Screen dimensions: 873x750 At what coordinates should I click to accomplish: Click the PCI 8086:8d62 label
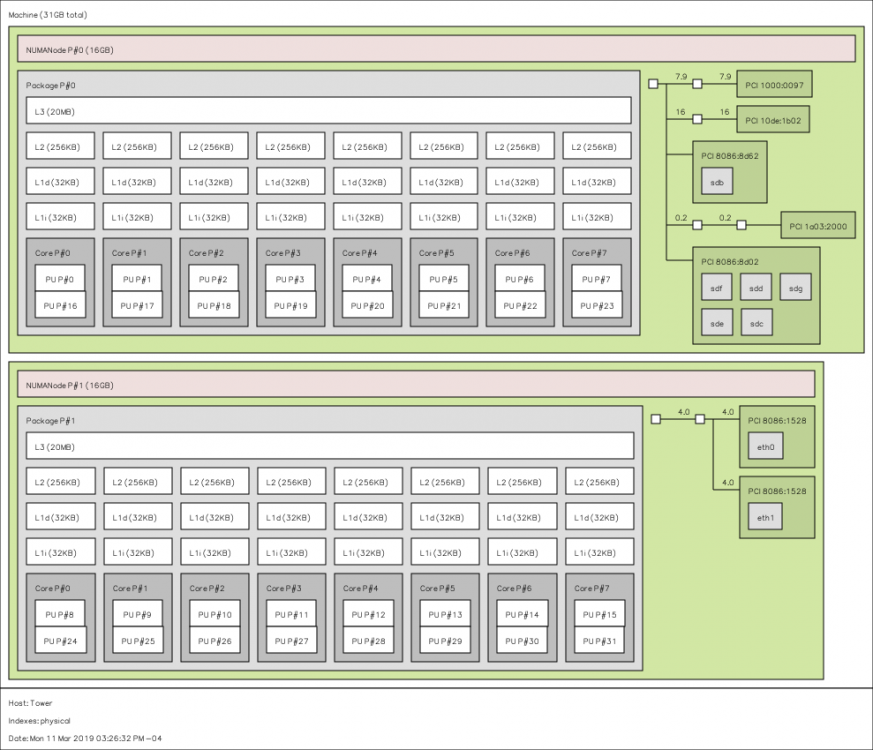pyautogui.click(x=730, y=156)
